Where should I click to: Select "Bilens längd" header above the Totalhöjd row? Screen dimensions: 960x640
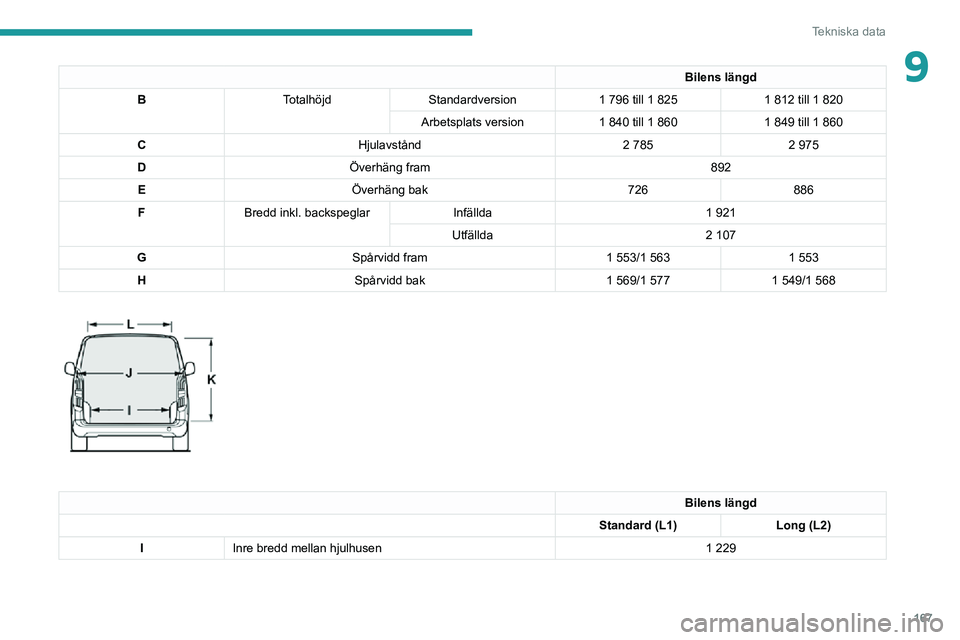[x=721, y=77]
